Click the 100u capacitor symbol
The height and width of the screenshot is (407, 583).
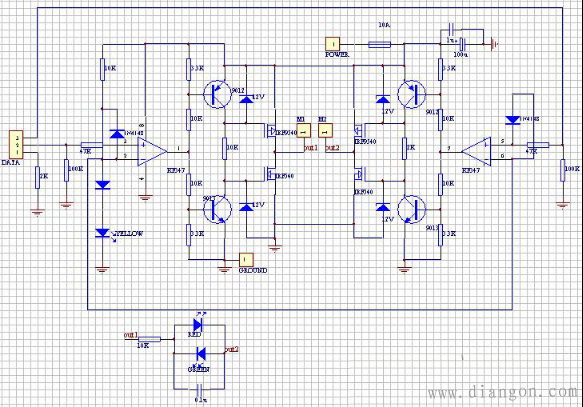click(x=463, y=44)
